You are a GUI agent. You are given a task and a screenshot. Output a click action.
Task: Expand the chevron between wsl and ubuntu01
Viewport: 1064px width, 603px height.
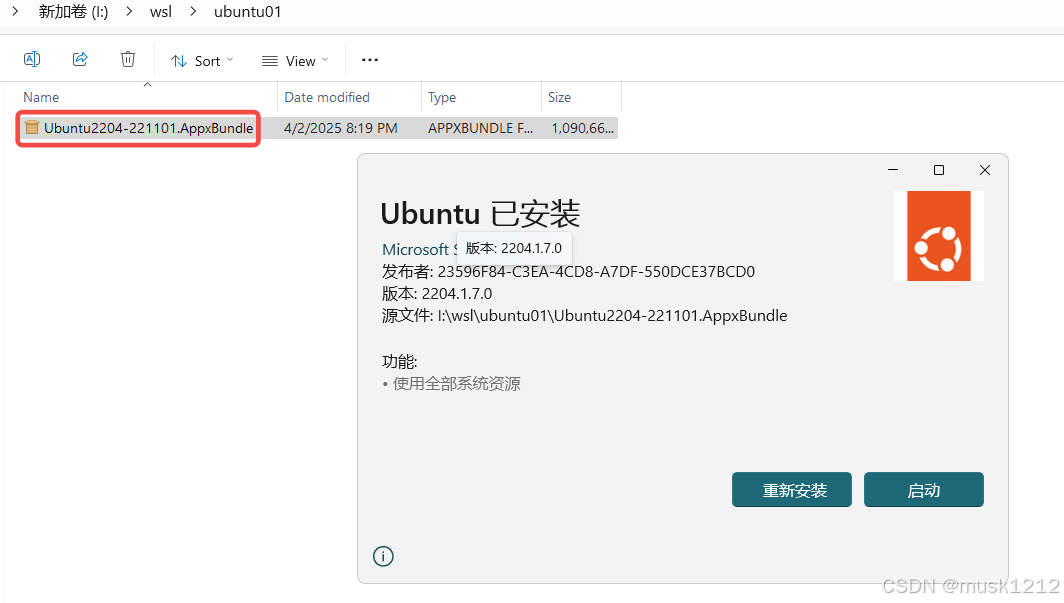coord(193,12)
